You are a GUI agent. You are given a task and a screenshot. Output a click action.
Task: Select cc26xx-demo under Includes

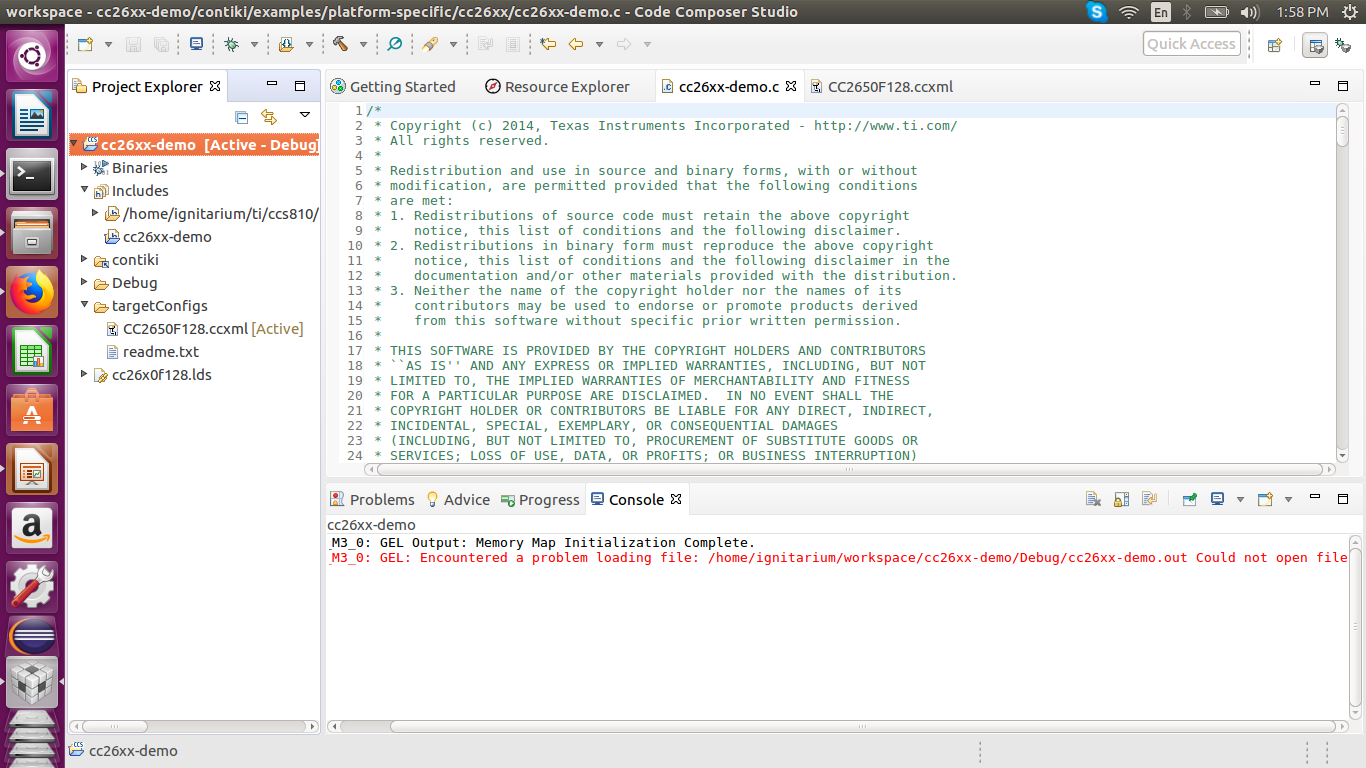(158, 237)
